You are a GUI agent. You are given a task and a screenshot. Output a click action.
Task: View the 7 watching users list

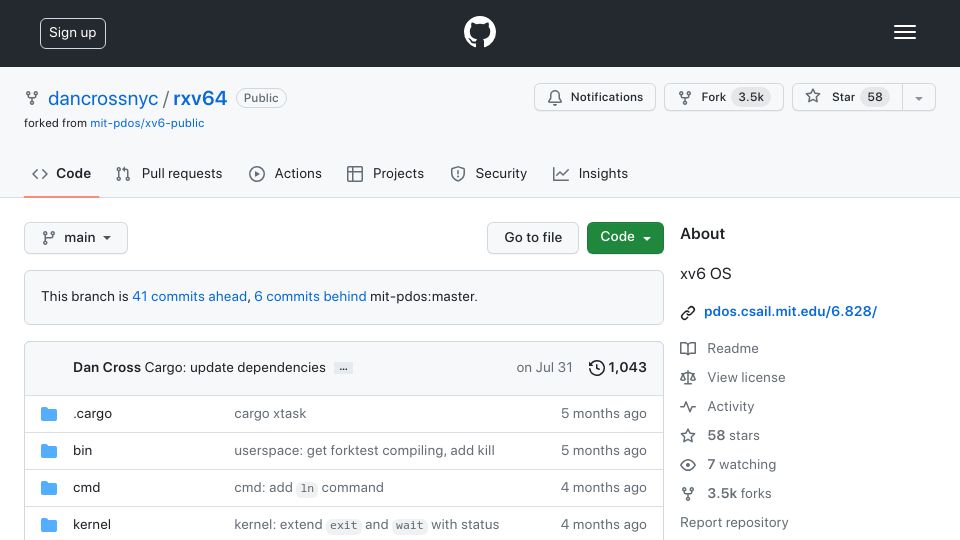pyautogui.click(x=741, y=464)
